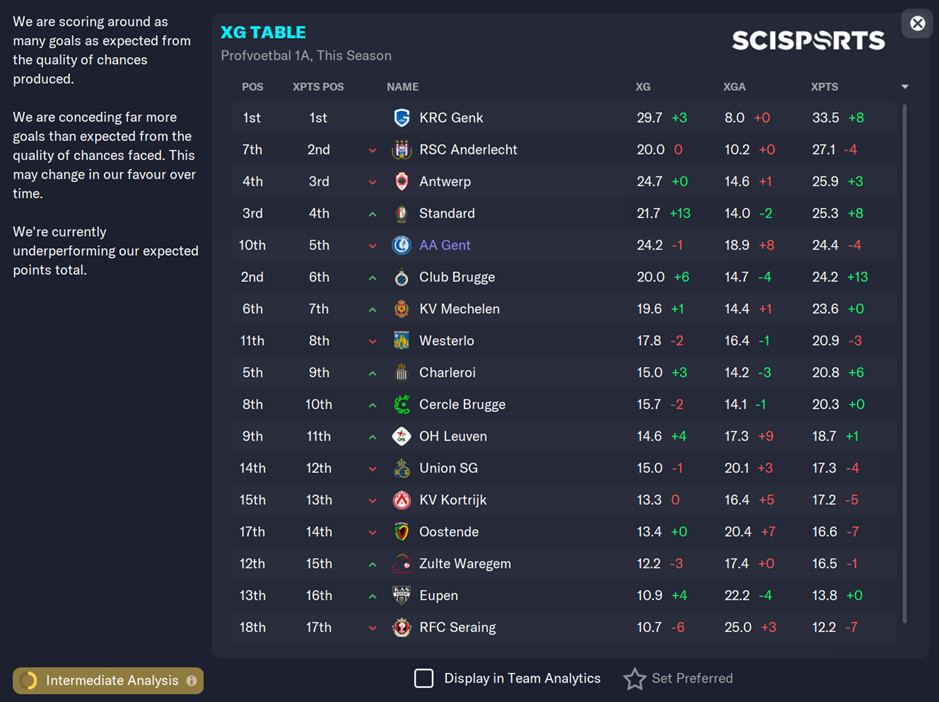
Task: Click the KRC Genk club badge
Action: click(401, 117)
